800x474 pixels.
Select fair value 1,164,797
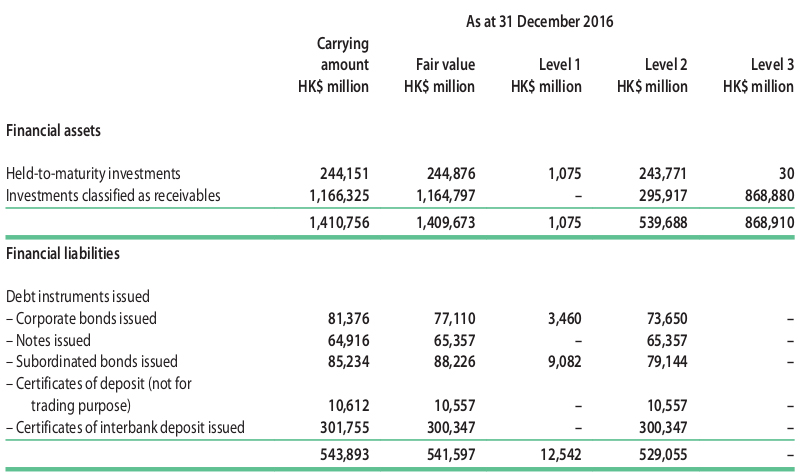coord(445,196)
